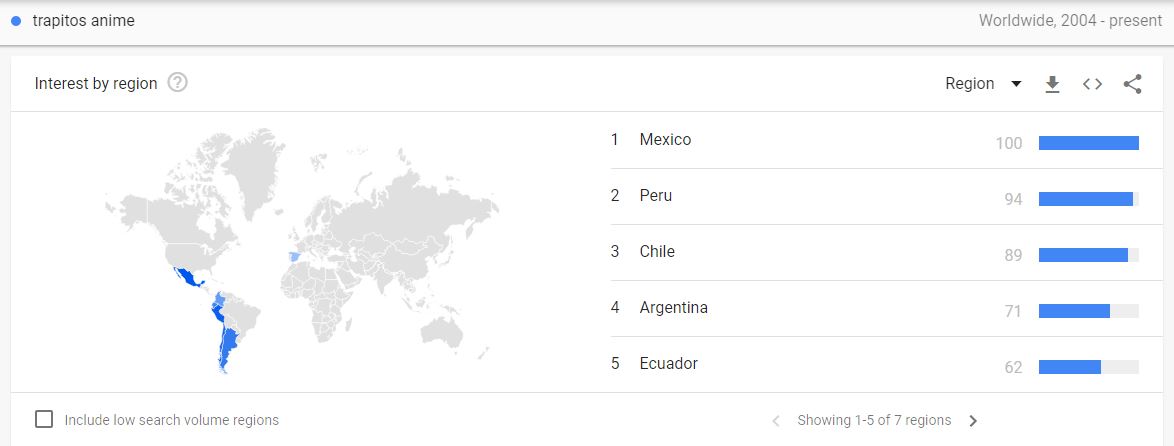Select Mexico in the region list
This screenshot has height=446, width=1174.
(x=665, y=140)
